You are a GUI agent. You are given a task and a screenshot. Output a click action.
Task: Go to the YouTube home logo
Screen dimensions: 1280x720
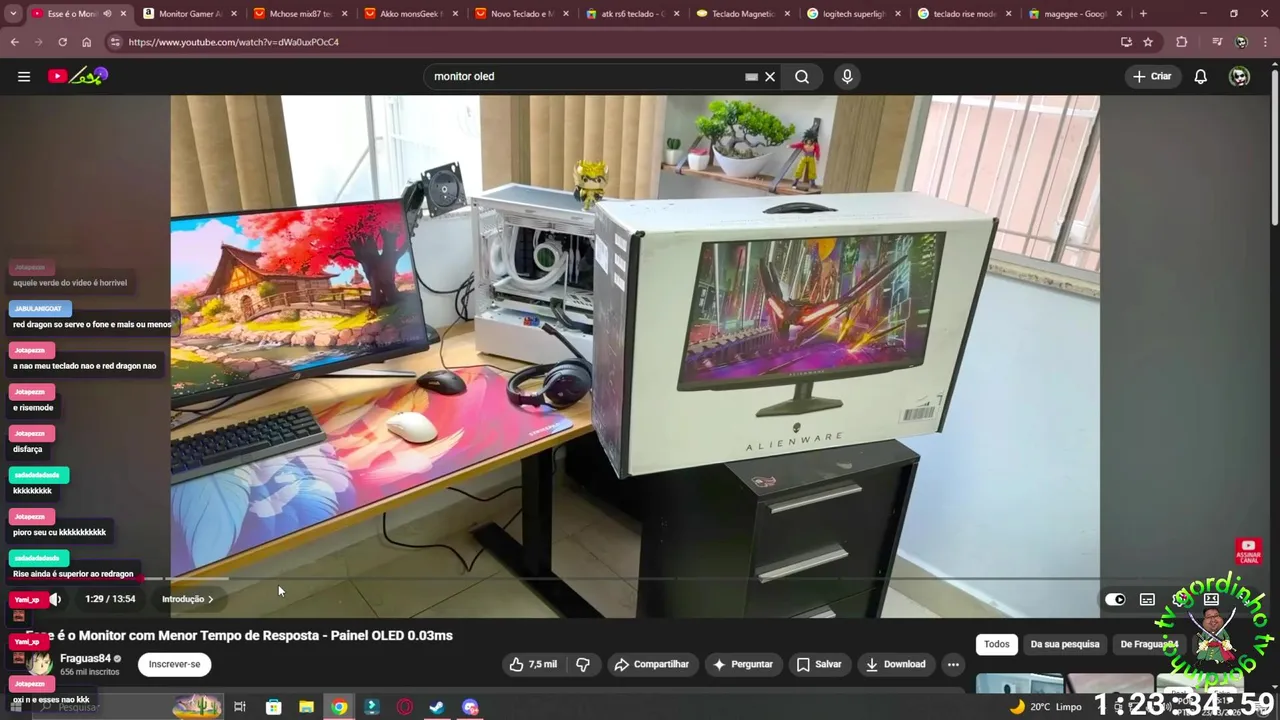pyautogui.click(x=77, y=76)
